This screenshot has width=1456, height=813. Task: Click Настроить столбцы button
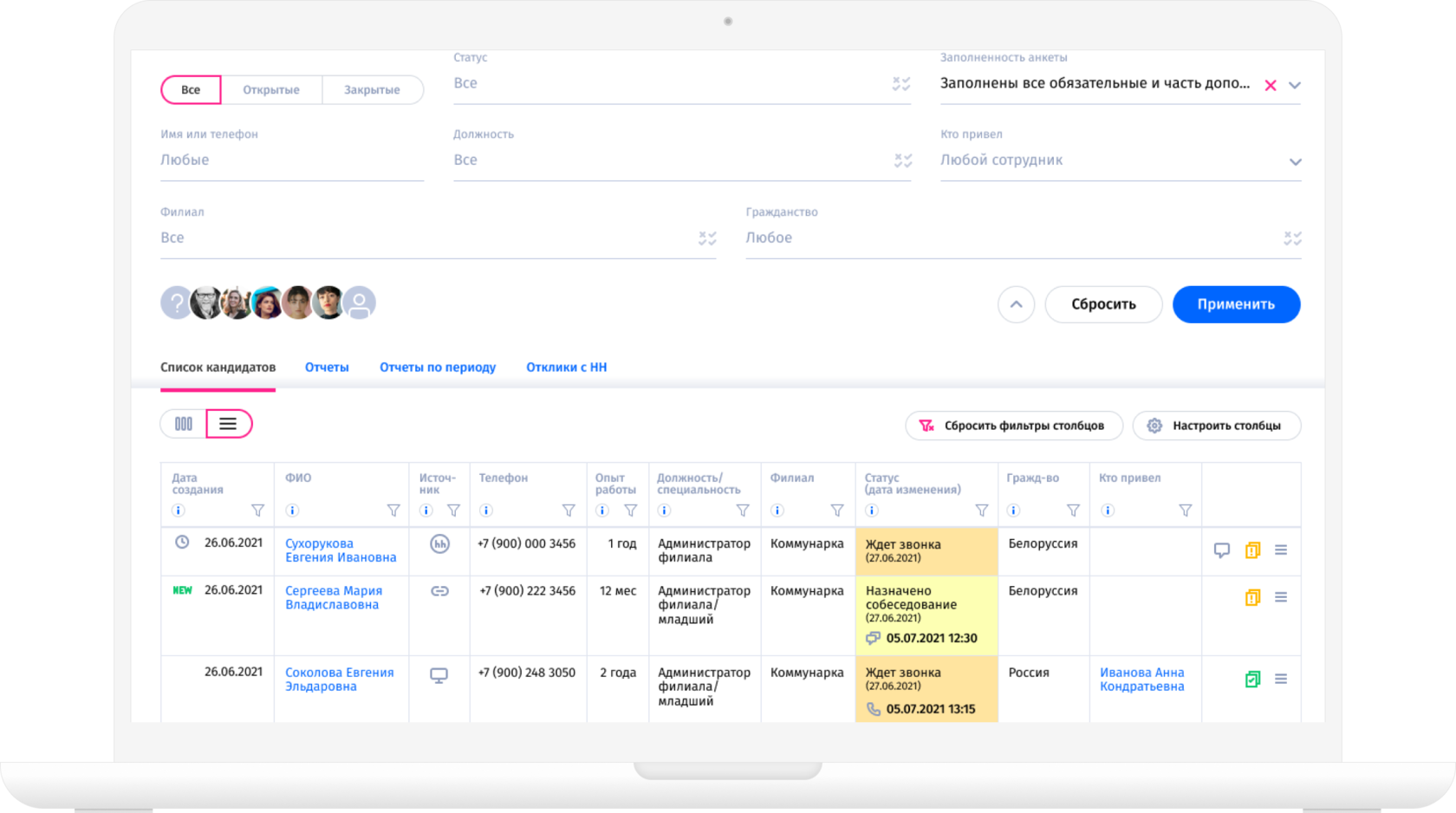[x=1217, y=426]
